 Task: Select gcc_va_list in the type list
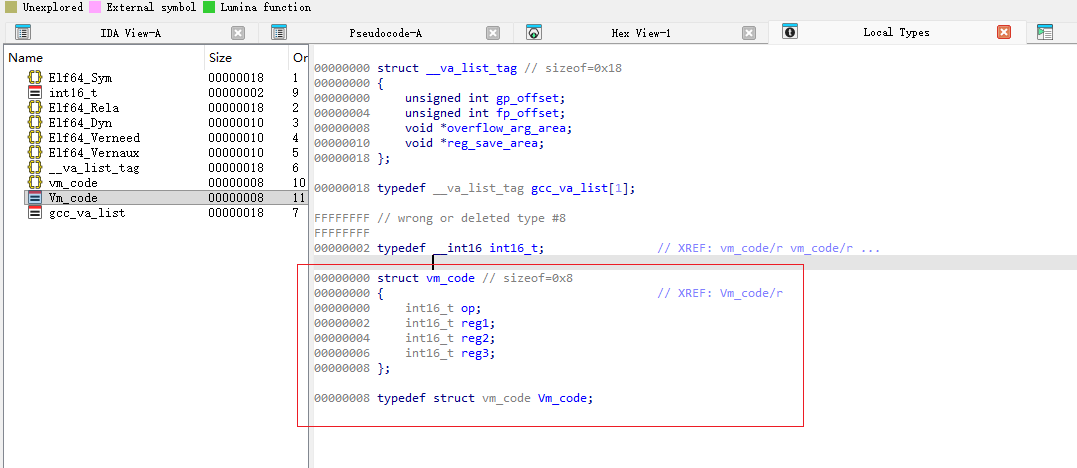pos(87,213)
